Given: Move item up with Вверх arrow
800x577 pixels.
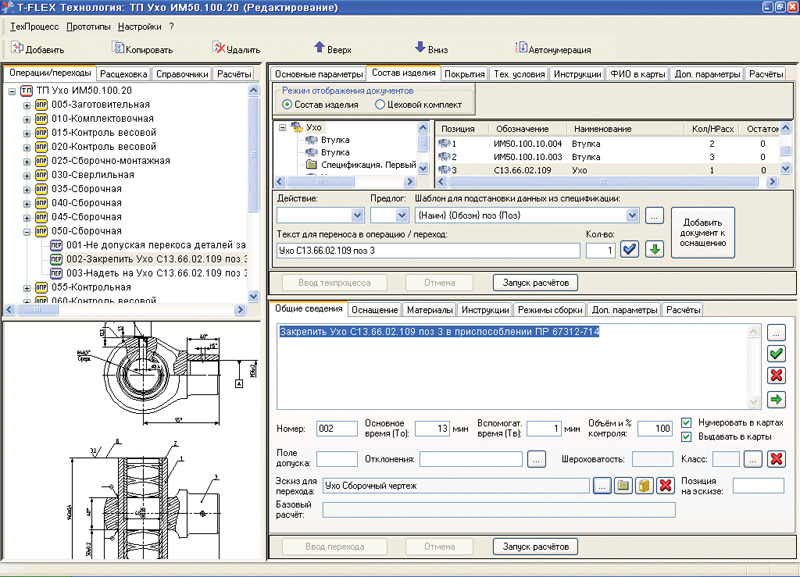Looking at the screenshot, I should point(319,47).
